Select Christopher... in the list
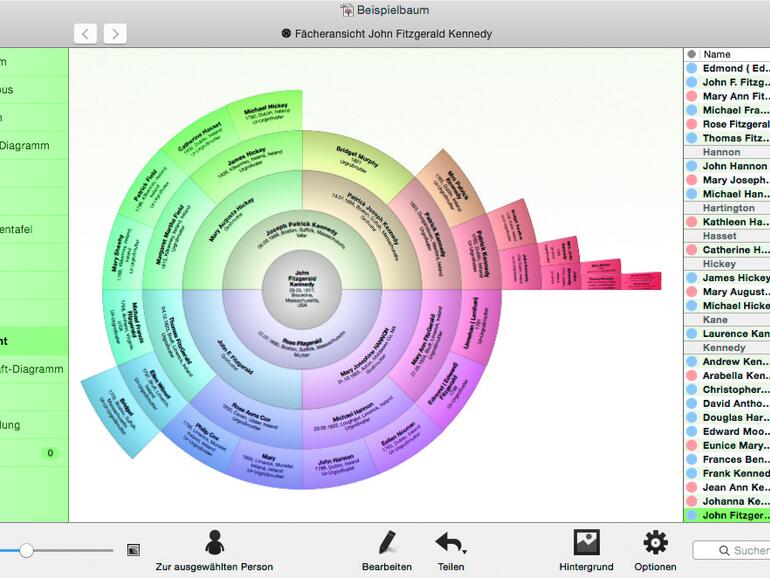The height and width of the screenshot is (578, 770). point(727,390)
